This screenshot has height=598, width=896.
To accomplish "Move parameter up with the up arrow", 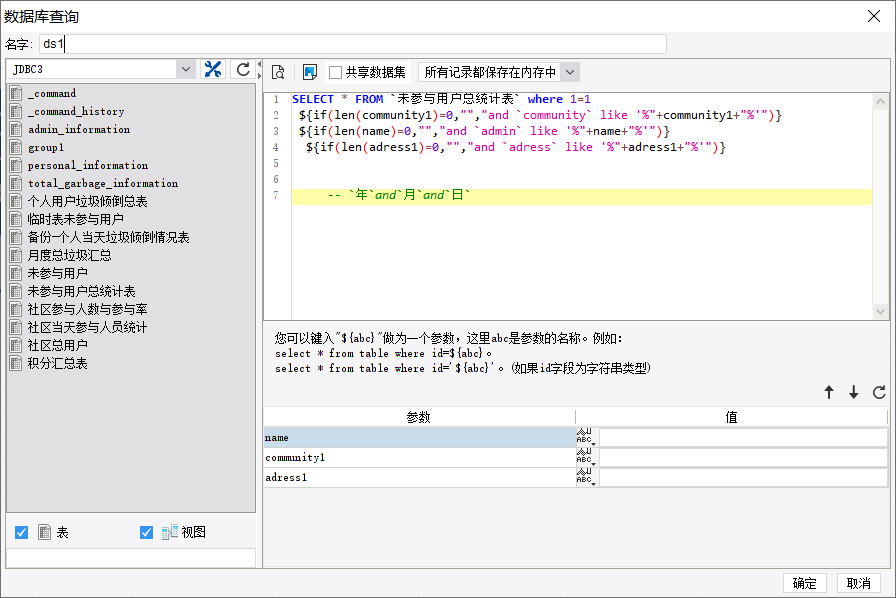I will pyautogui.click(x=829, y=393).
